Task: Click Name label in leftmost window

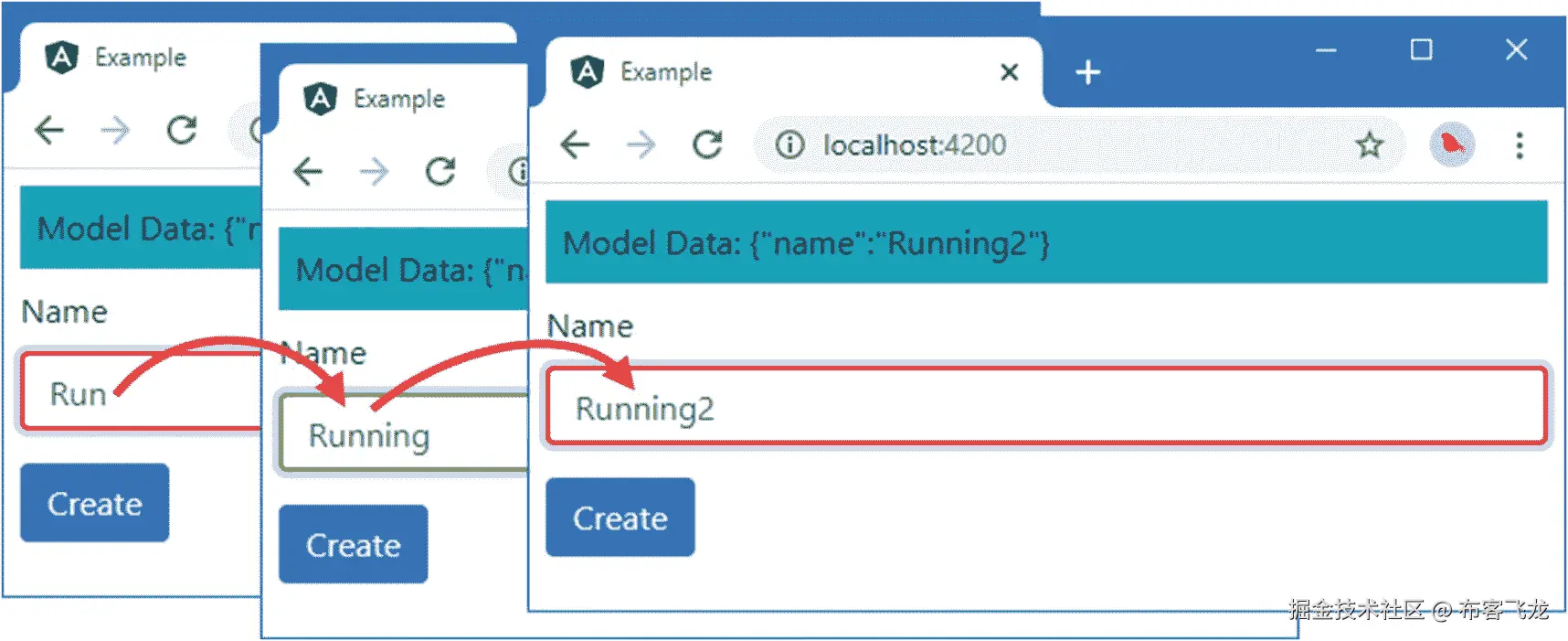Action: 65,312
